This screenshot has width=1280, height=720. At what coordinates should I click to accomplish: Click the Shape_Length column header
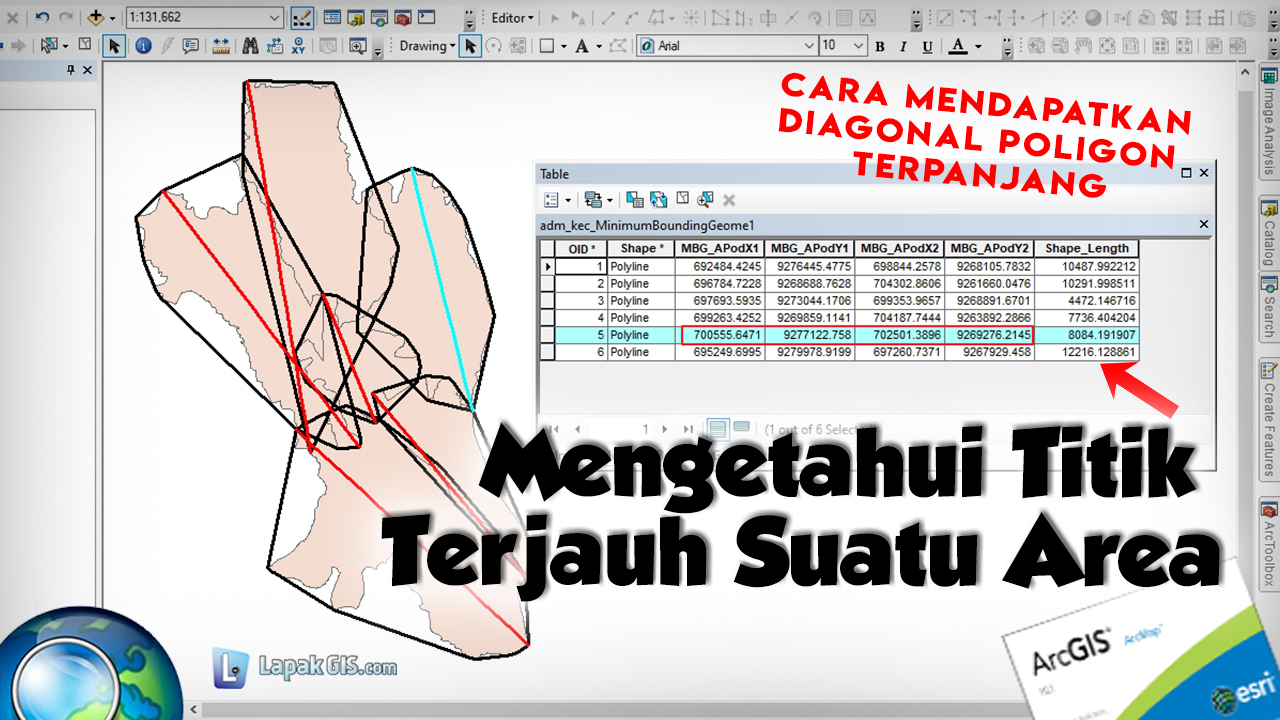click(x=1086, y=249)
